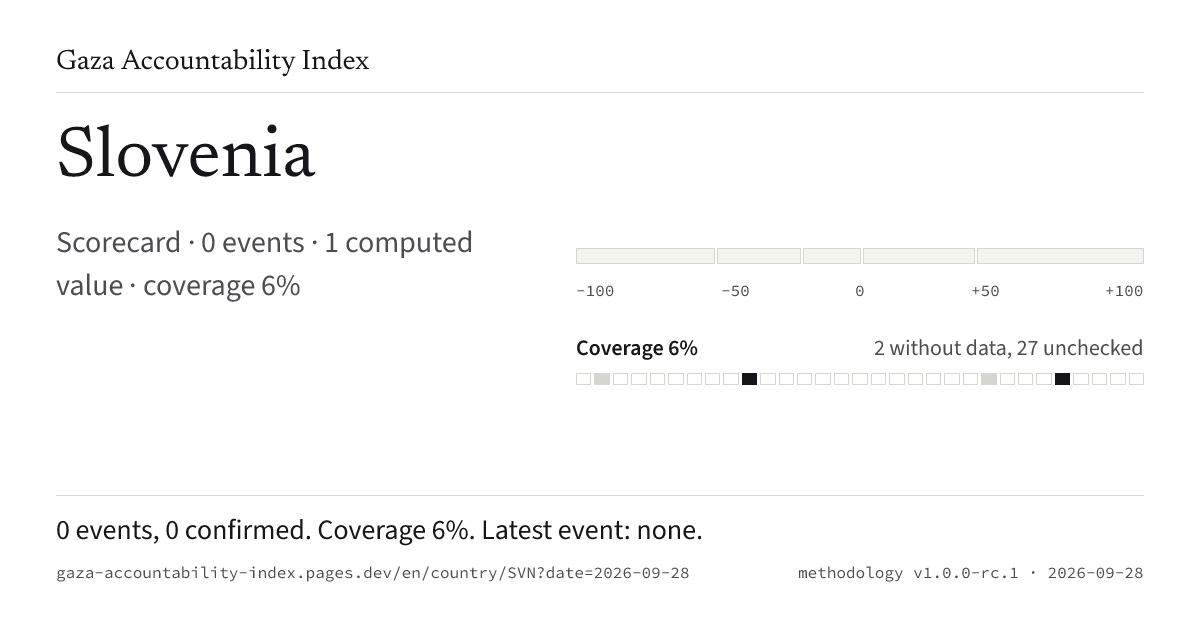
Task: Click the 'Latest event: none' summary line
Action: [x=592, y=530]
